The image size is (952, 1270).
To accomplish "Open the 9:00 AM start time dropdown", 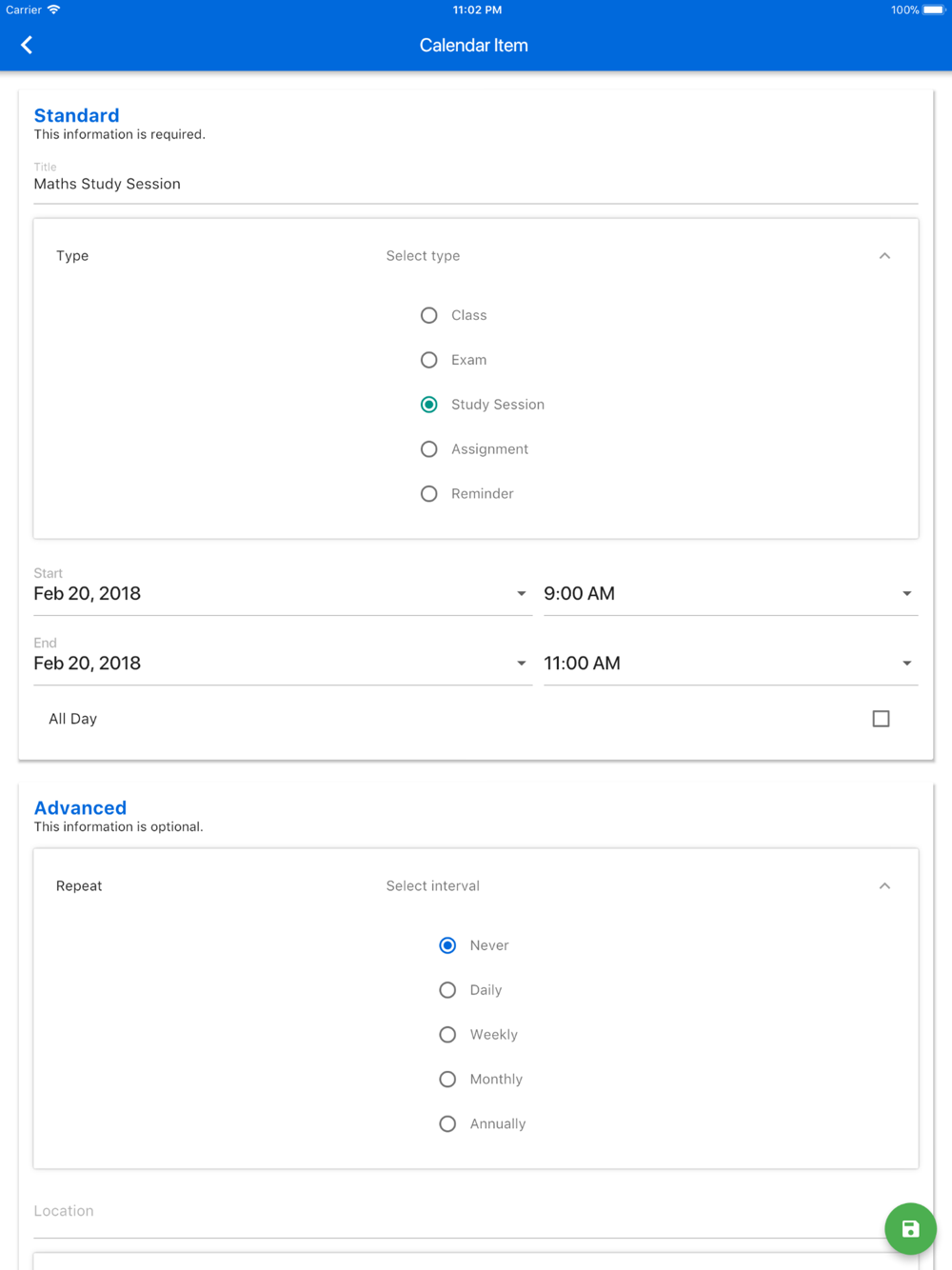I will pyautogui.click(x=730, y=594).
